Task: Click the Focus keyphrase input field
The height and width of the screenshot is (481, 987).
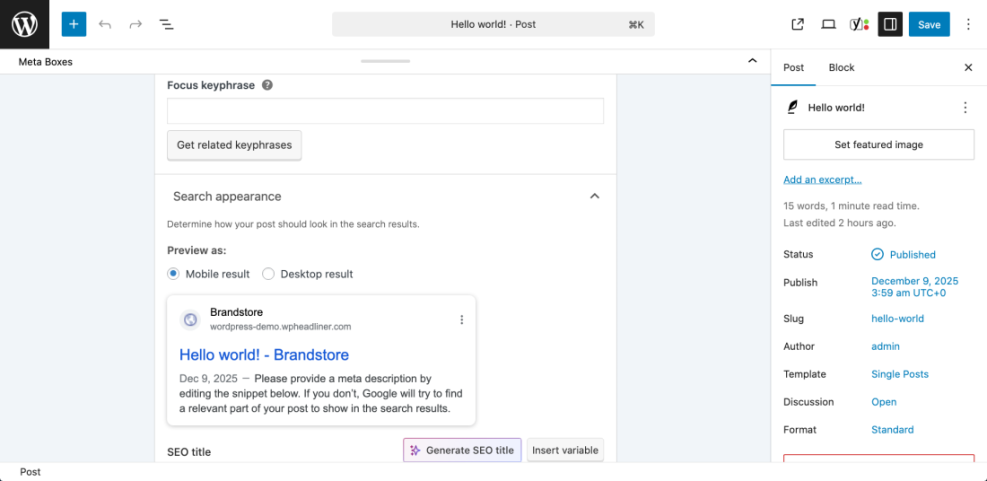Action: coord(385,111)
